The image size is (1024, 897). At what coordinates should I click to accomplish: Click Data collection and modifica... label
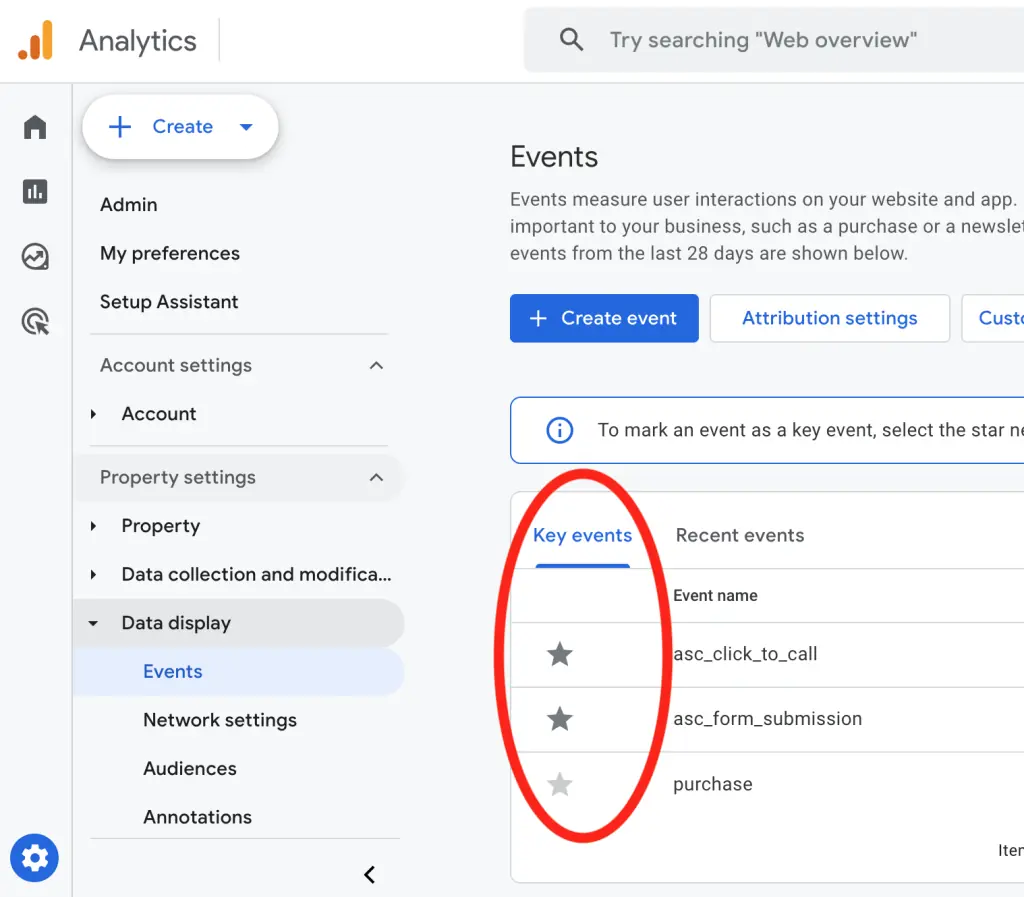coord(257,574)
